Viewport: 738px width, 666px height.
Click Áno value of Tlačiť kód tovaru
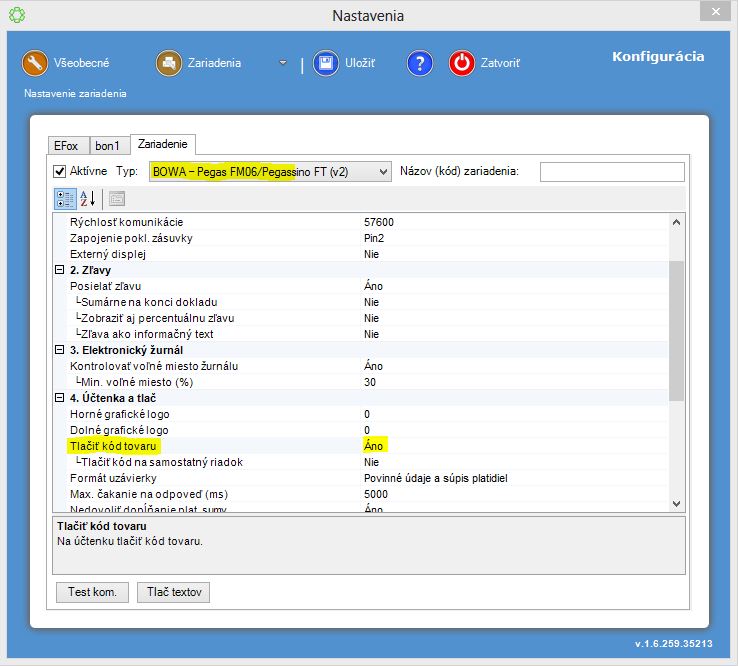374,445
